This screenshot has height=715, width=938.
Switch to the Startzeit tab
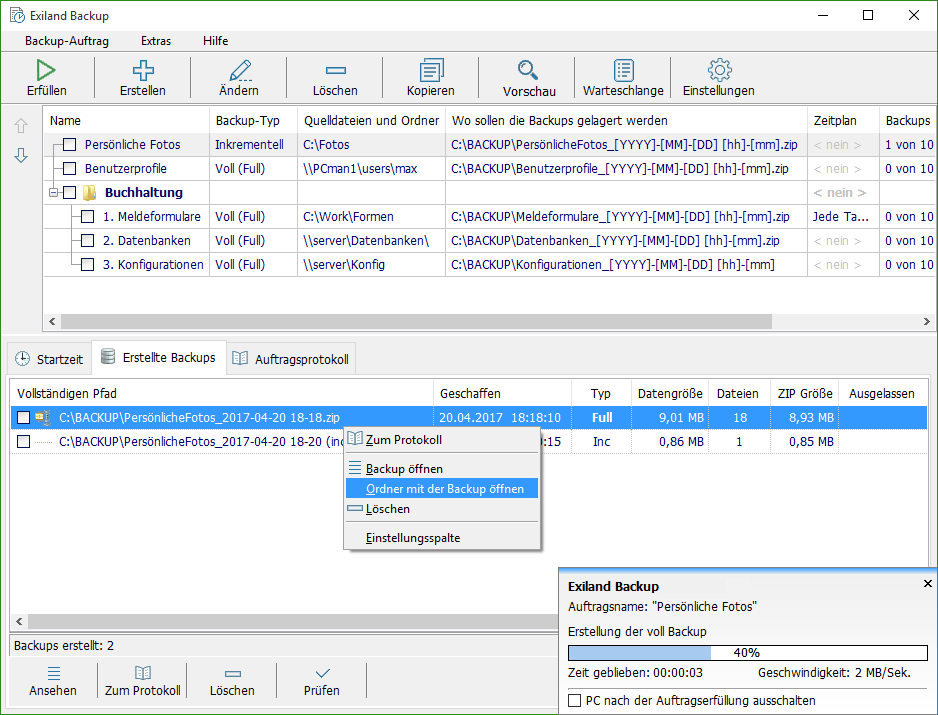pos(49,359)
